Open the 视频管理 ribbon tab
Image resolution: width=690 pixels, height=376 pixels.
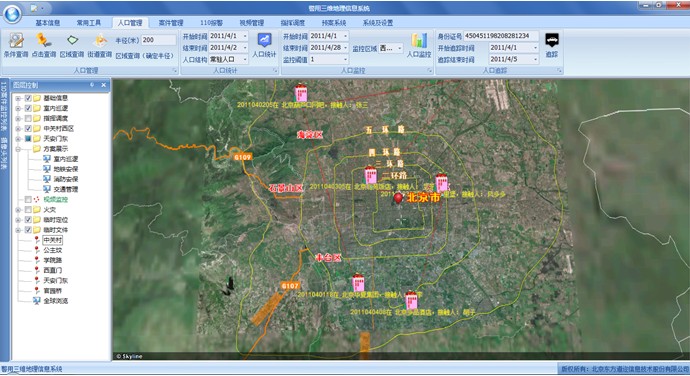pos(252,23)
